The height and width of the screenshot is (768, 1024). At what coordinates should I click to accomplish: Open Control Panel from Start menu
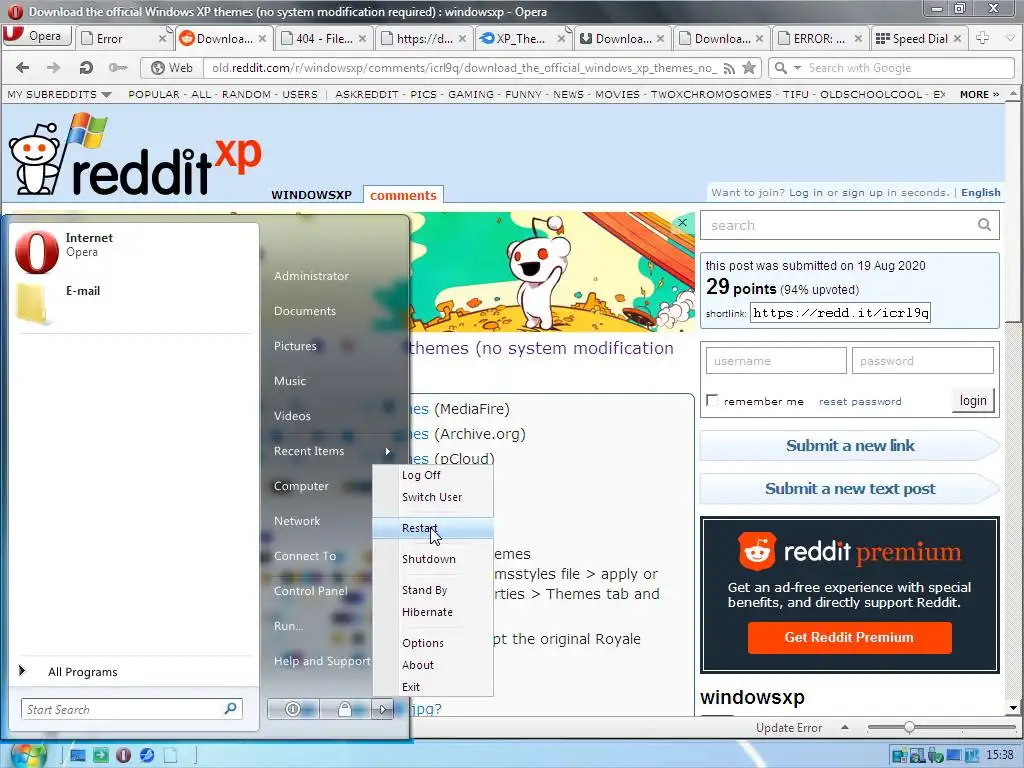(310, 590)
